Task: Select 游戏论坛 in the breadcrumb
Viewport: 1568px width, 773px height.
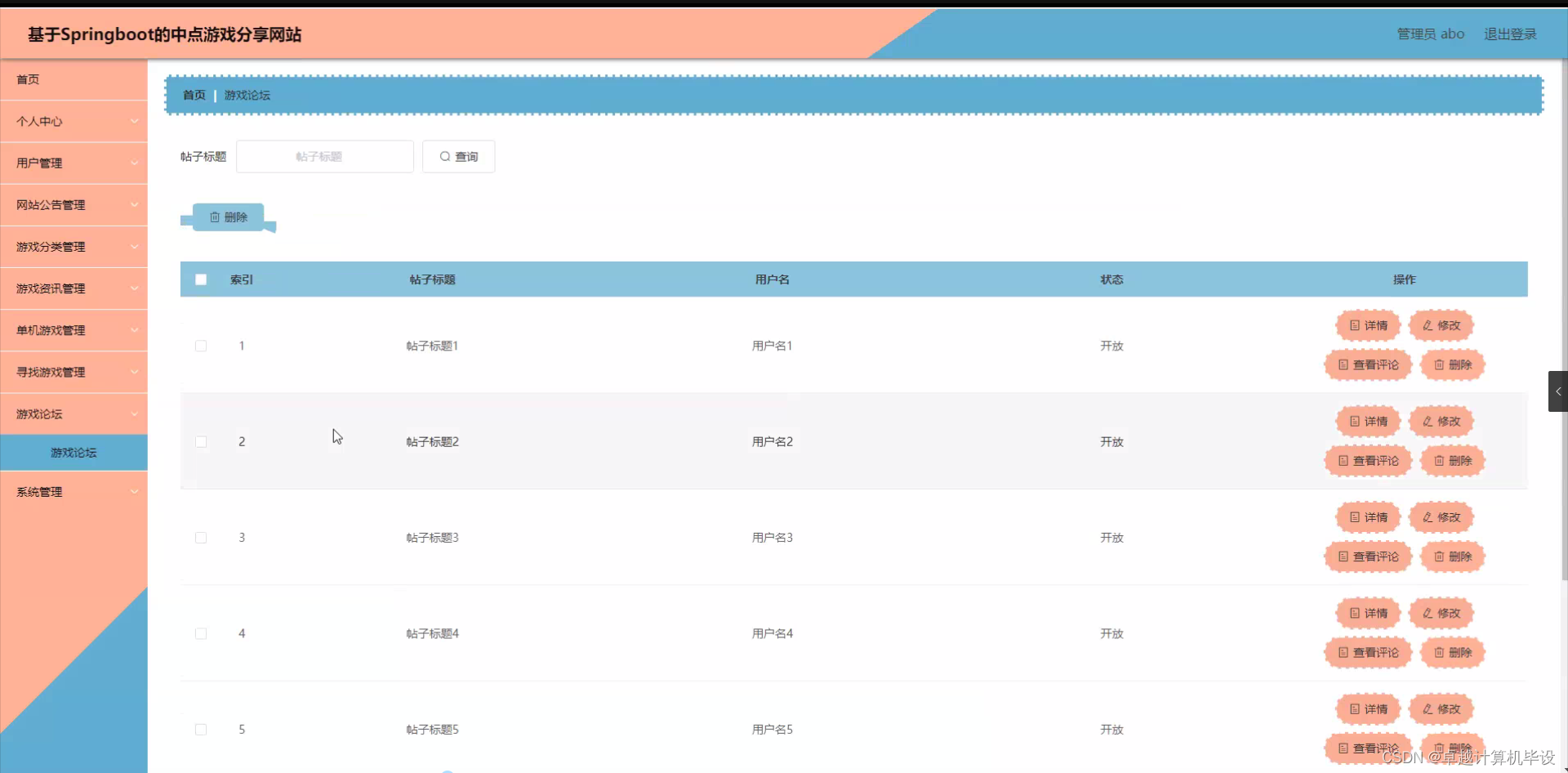Action: pyautogui.click(x=247, y=95)
